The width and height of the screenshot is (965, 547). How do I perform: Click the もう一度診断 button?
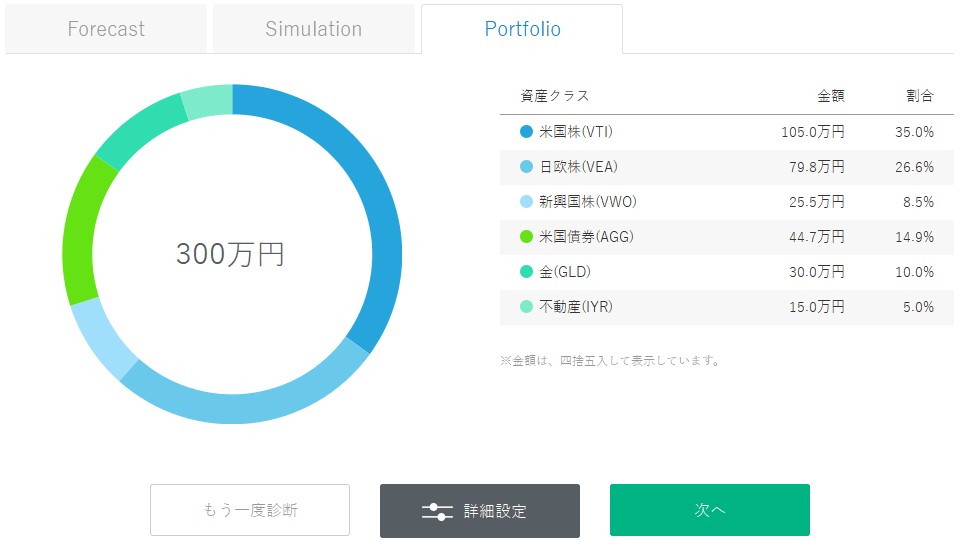click(250, 510)
